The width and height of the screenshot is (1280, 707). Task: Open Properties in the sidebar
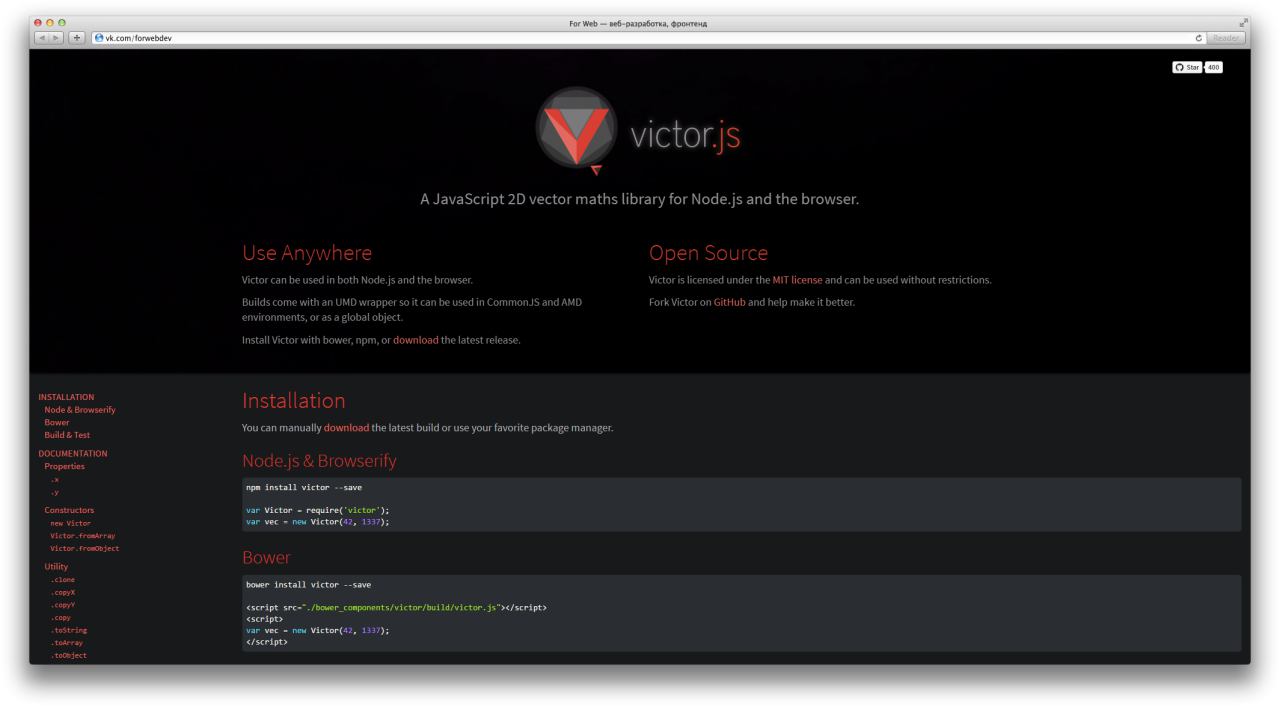click(64, 466)
